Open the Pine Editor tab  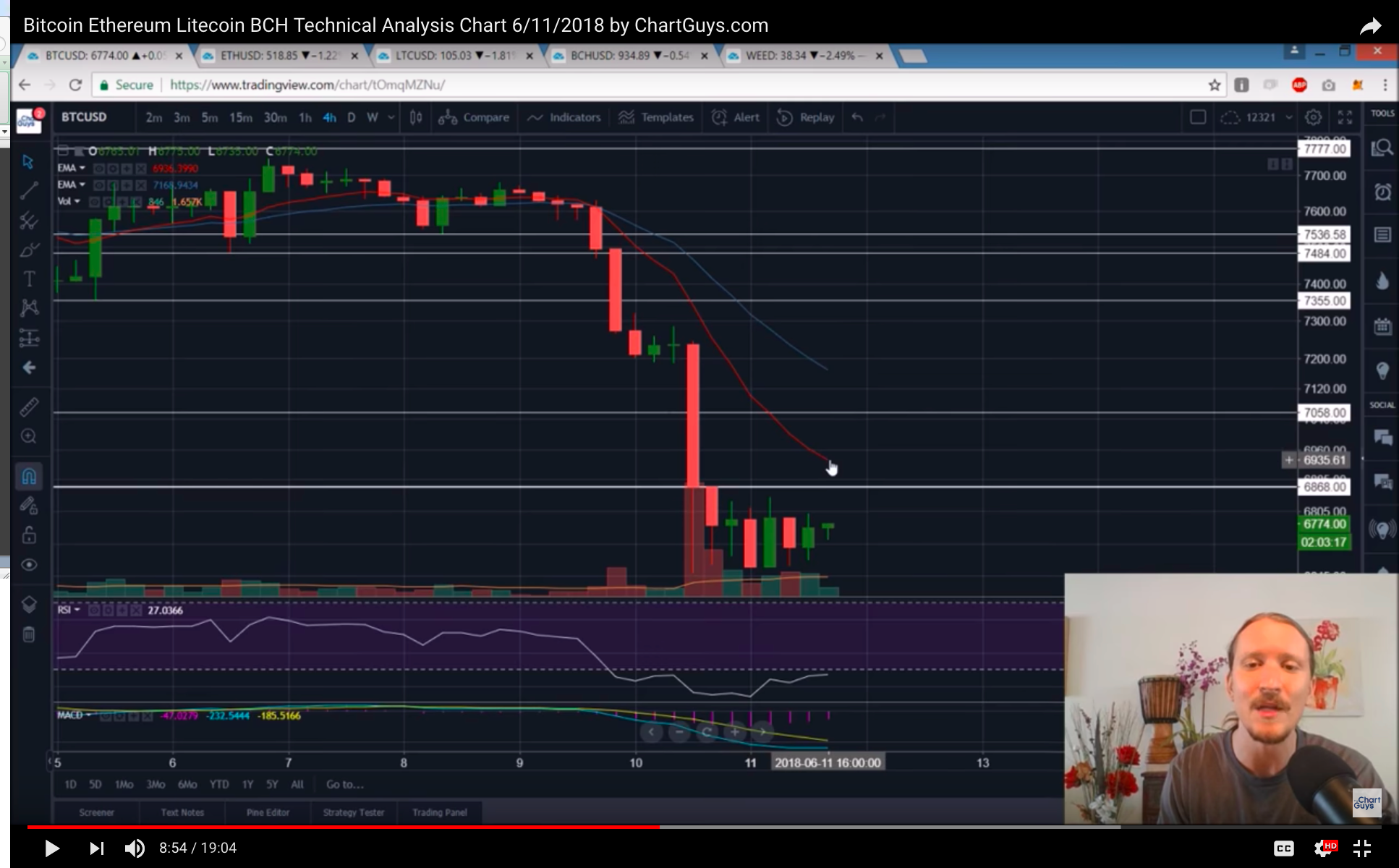[268, 812]
